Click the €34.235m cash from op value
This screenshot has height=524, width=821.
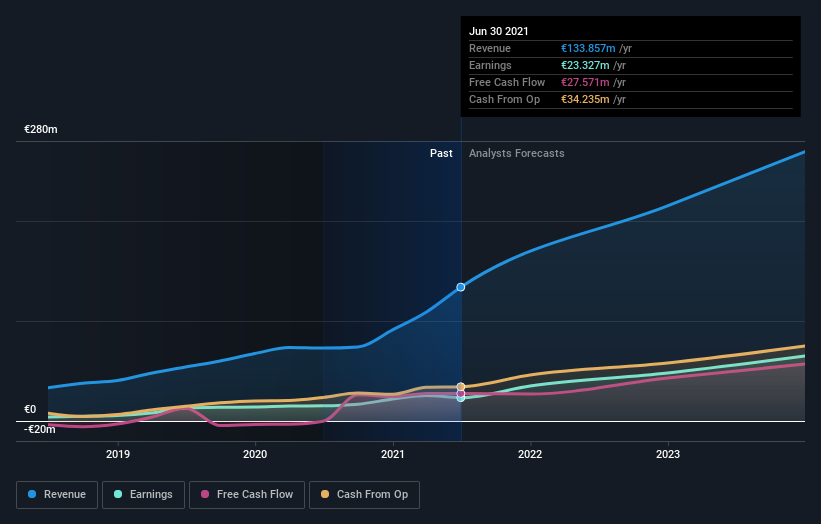585,99
